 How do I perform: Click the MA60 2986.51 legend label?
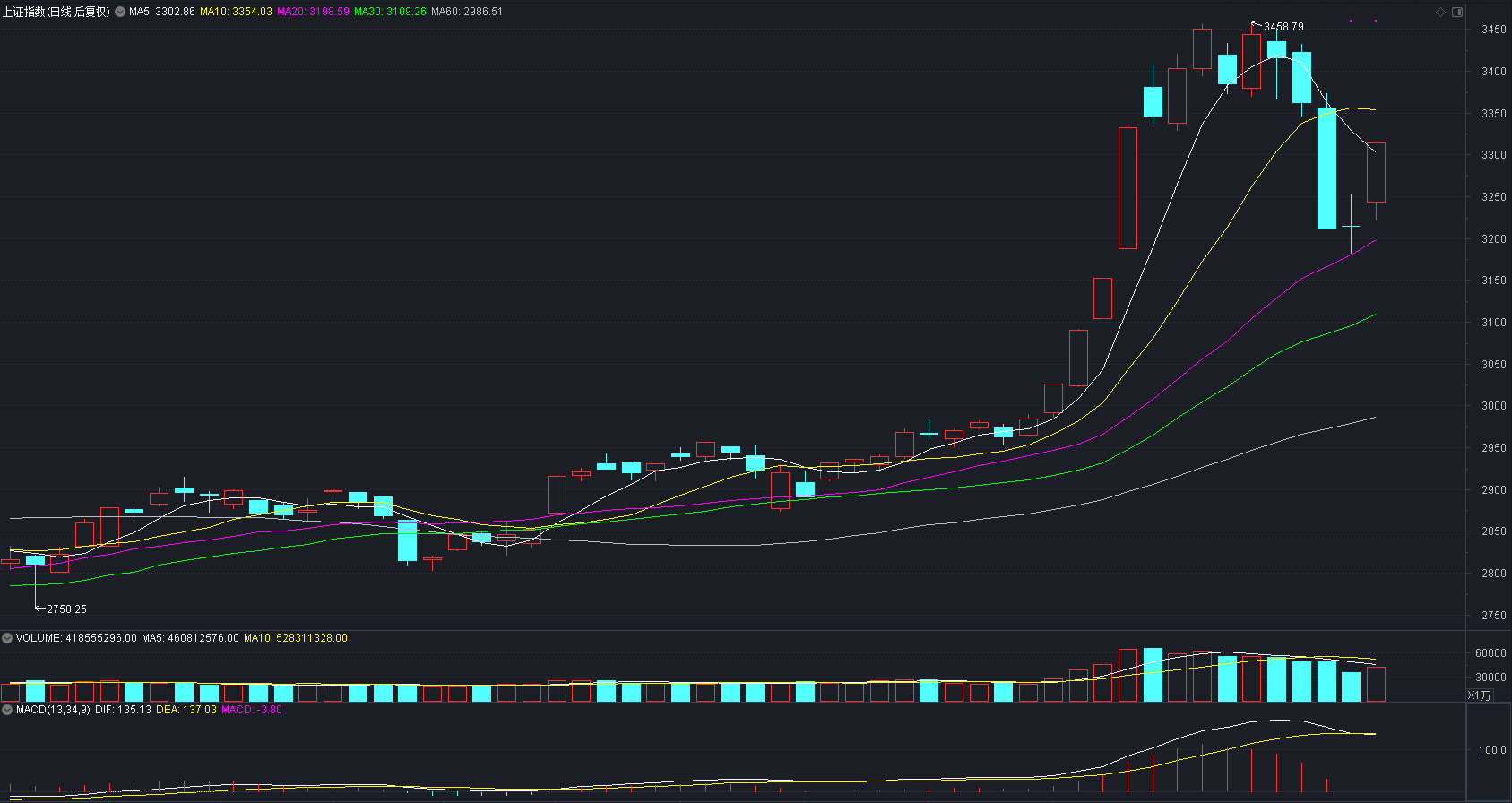(x=467, y=12)
